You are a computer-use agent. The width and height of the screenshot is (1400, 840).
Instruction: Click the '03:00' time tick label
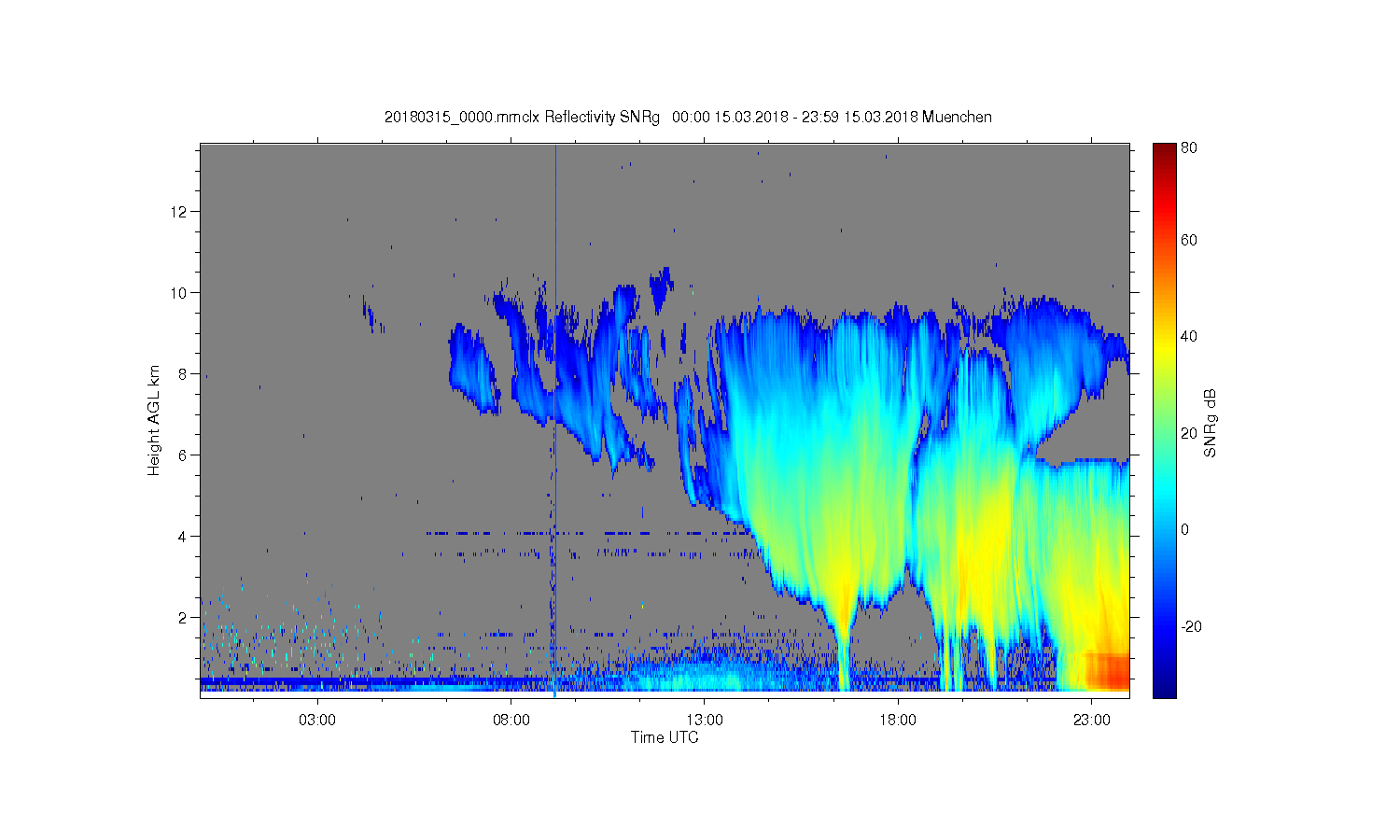317,721
